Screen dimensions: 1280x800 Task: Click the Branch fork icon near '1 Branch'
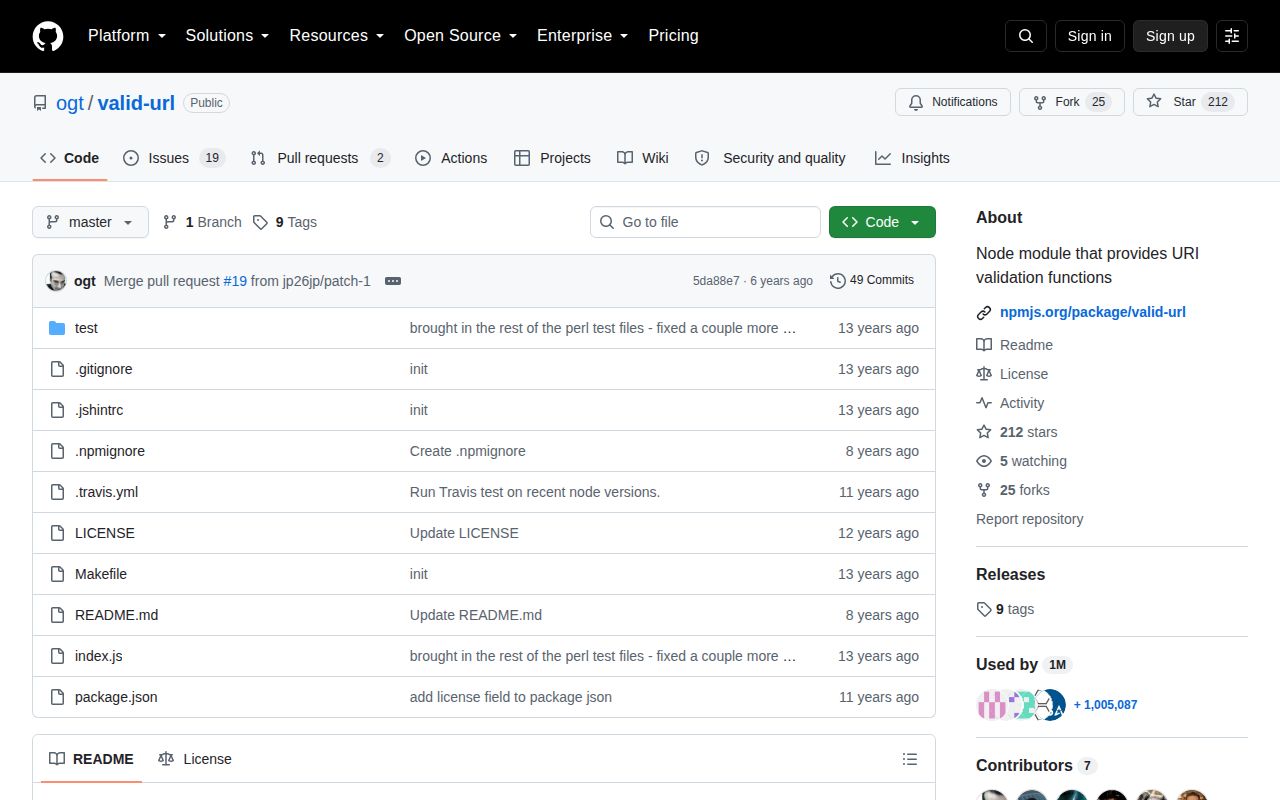click(170, 222)
